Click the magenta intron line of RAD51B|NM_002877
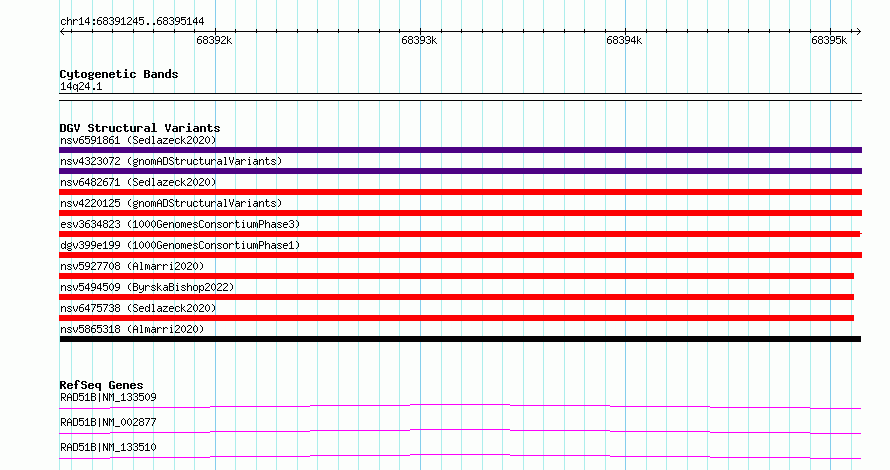The image size is (890, 470). [460, 431]
